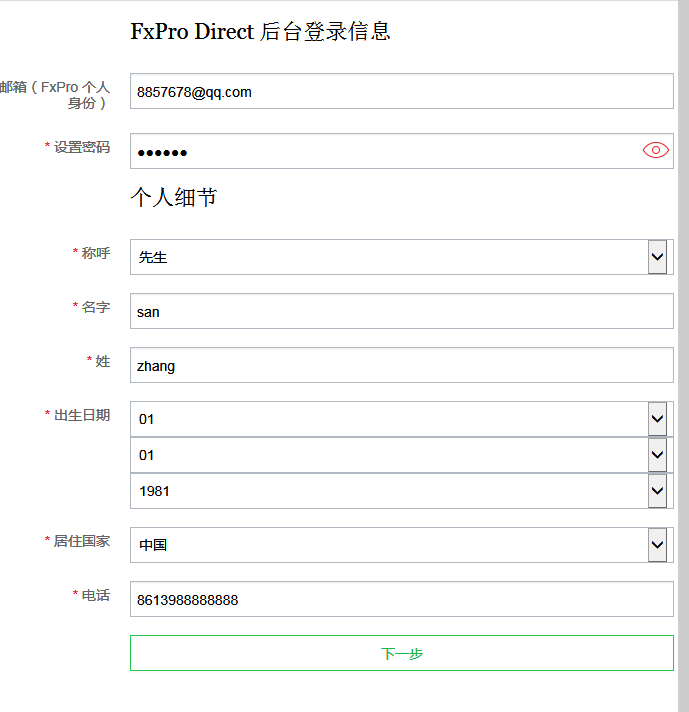Screen dimensions: 689x712
Task: Click the vertical scrollbar on the right edge
Action: [x=684, y=356]
